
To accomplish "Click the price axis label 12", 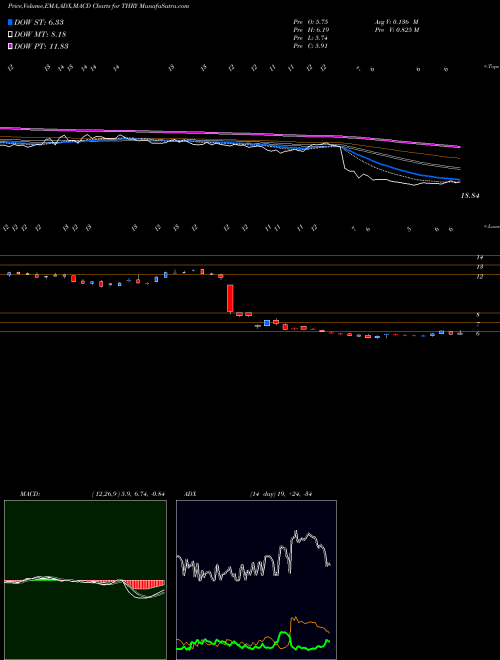I will coord(479,277).
